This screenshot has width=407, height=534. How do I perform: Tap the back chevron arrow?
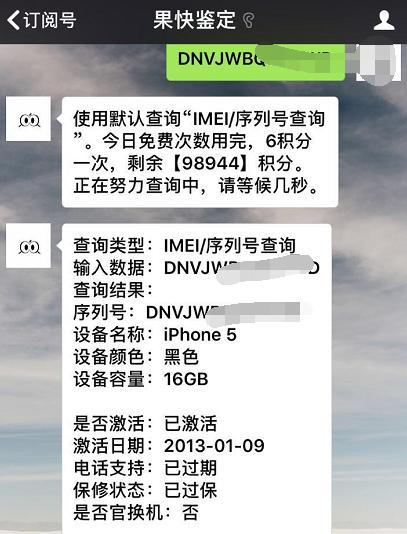[x=14, y=20]
